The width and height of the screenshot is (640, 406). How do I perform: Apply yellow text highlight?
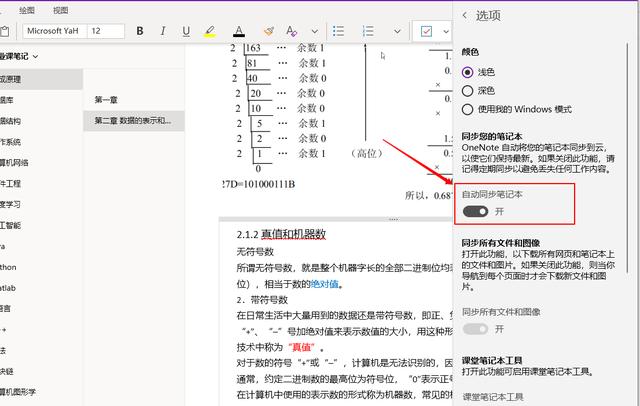pyautogui.click(x=210, y=31)
